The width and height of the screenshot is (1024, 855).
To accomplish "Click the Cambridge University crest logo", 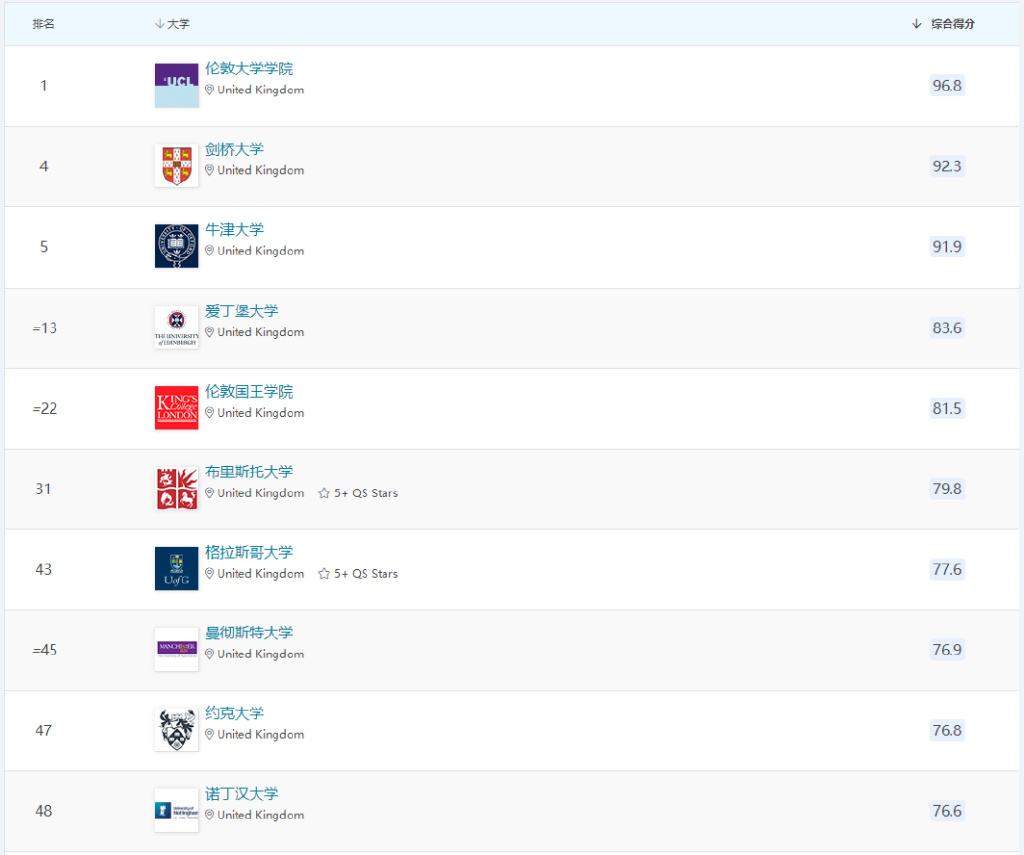I will [176, 166].
